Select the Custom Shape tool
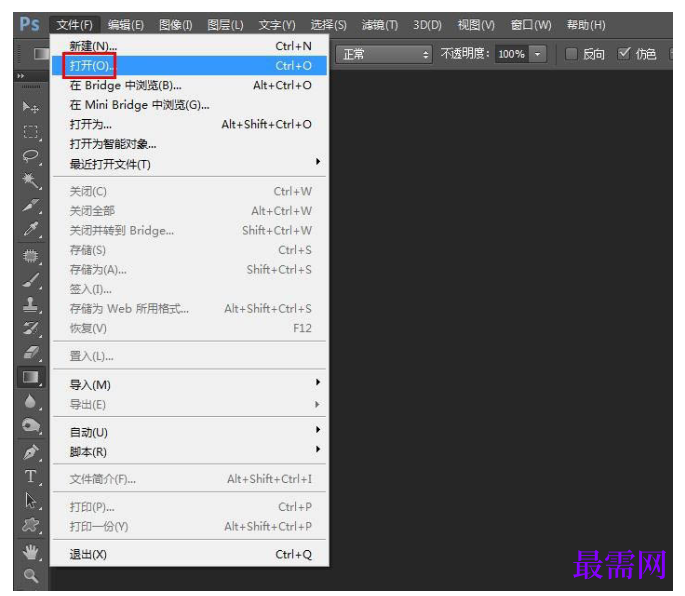 (31, 525)
